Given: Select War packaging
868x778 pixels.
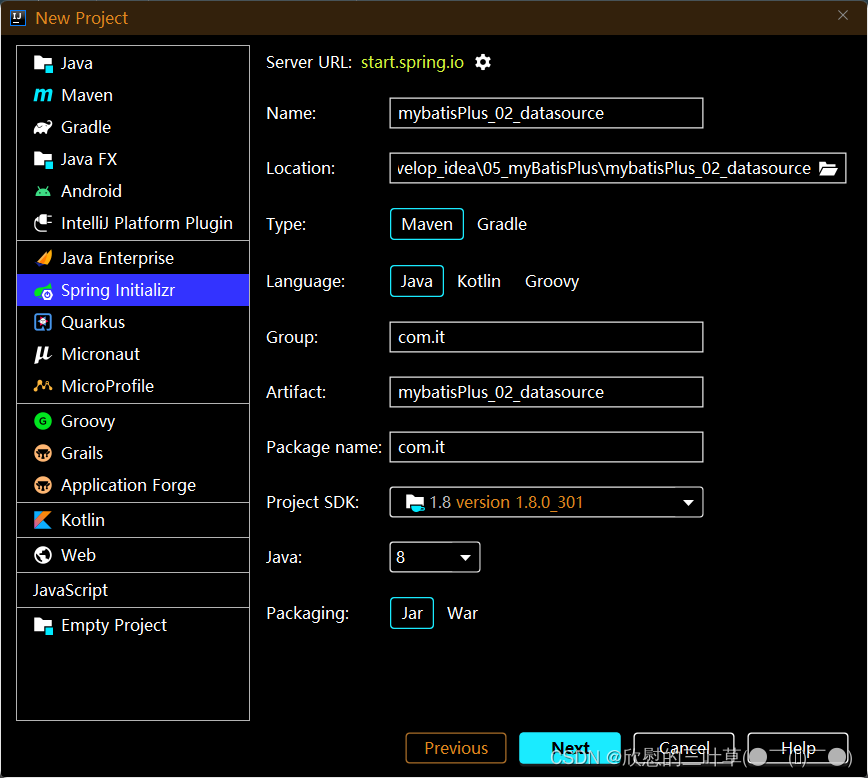Looking at the screenshot, I should pos(462,614).
